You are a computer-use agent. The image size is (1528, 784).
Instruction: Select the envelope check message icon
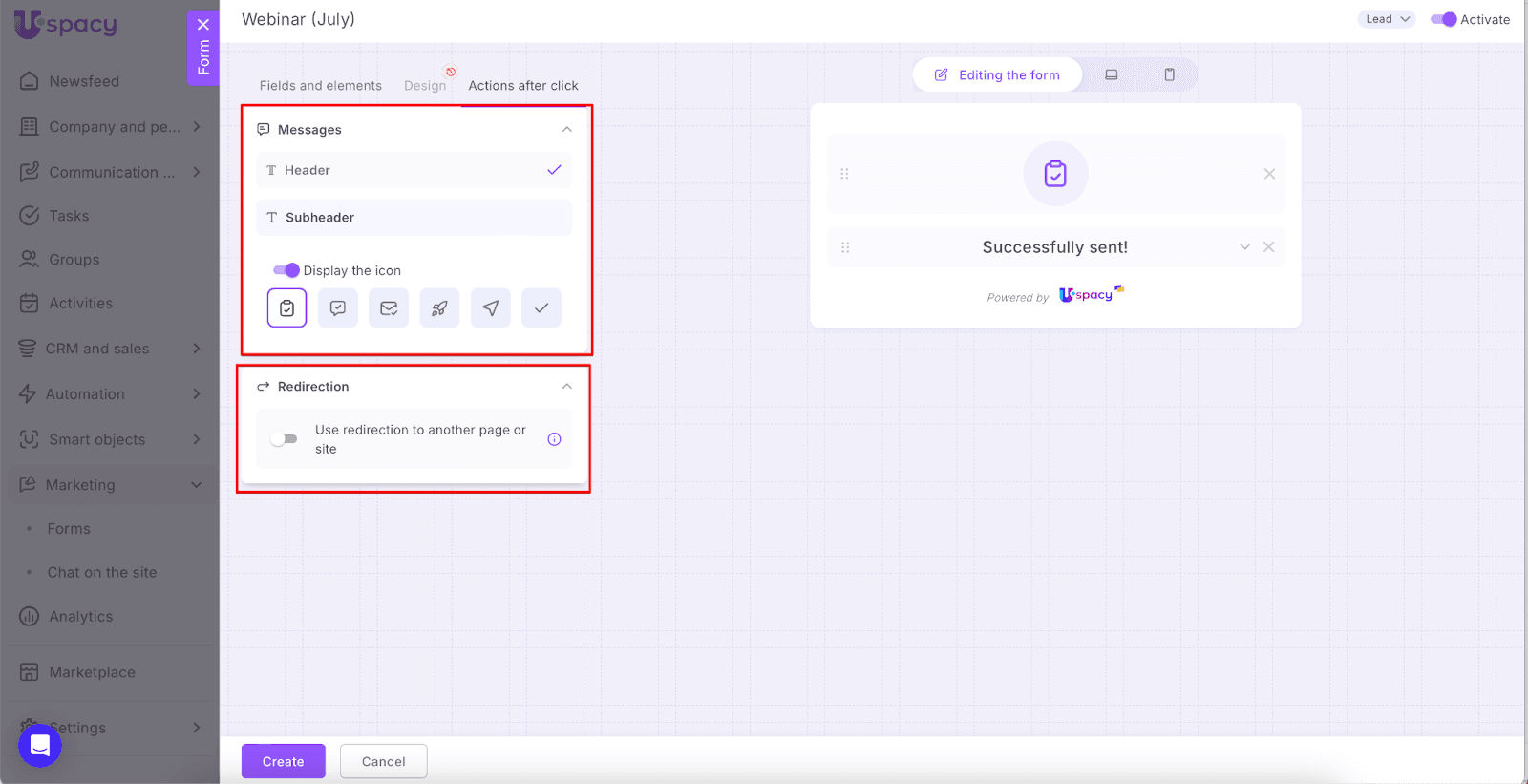tap(389, 308)
